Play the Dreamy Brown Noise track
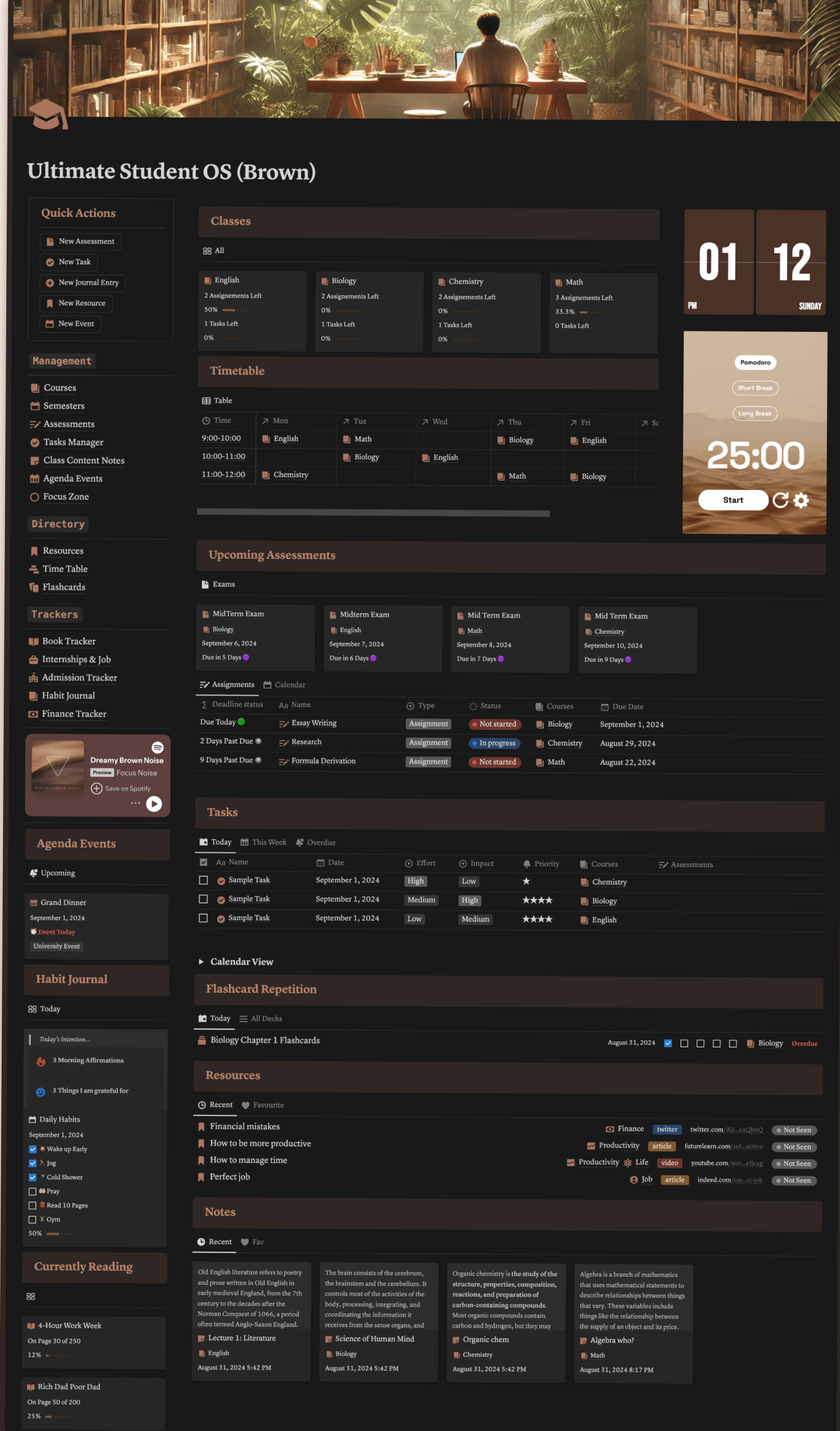This screenshot has width=840, height=1431. pos(154,804)
